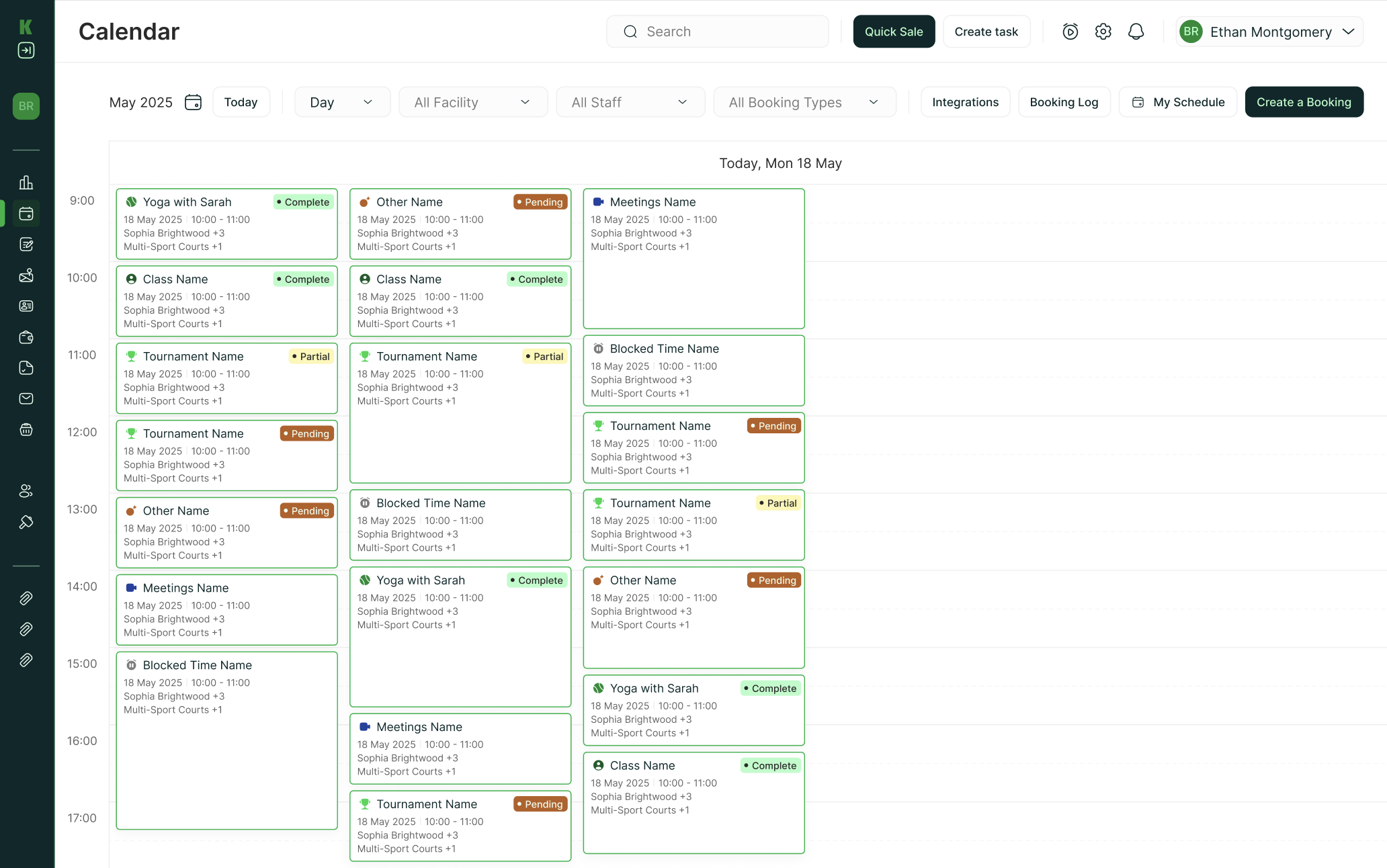1387x868 pixels.
Task: Click the Pending status badge on Tournament Name
Action: (306, 433)
